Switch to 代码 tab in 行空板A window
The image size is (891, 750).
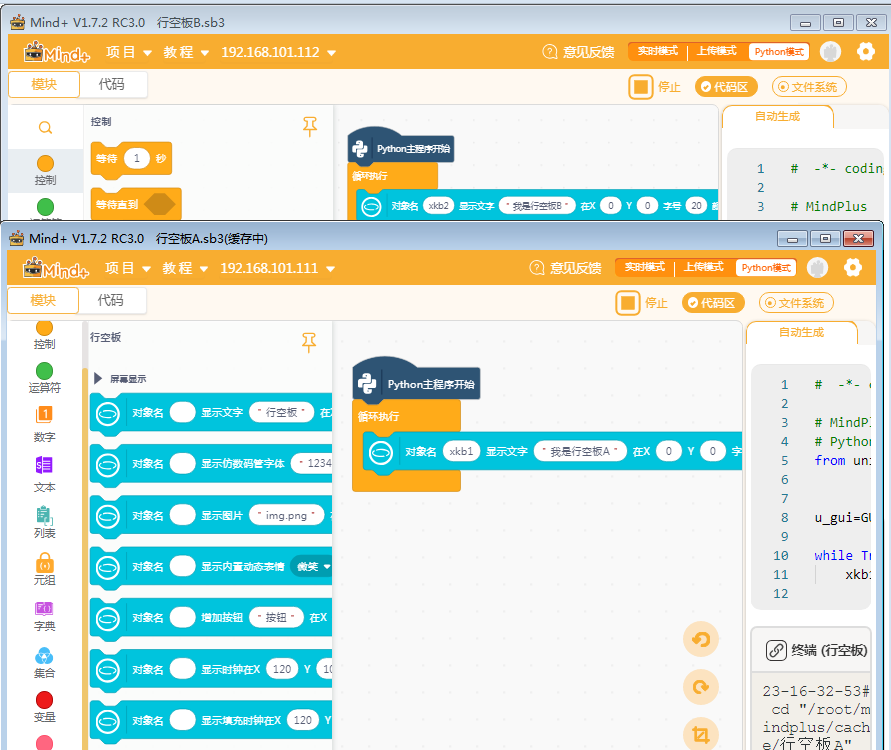pos(111,300)
